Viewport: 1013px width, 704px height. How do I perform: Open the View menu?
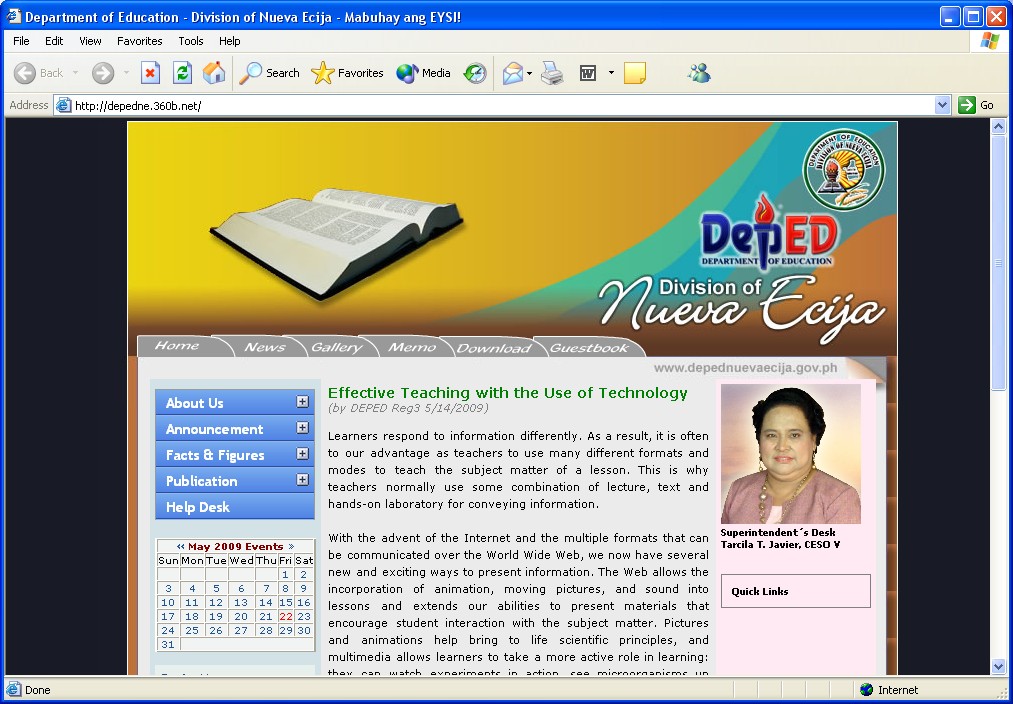[90, 41]
